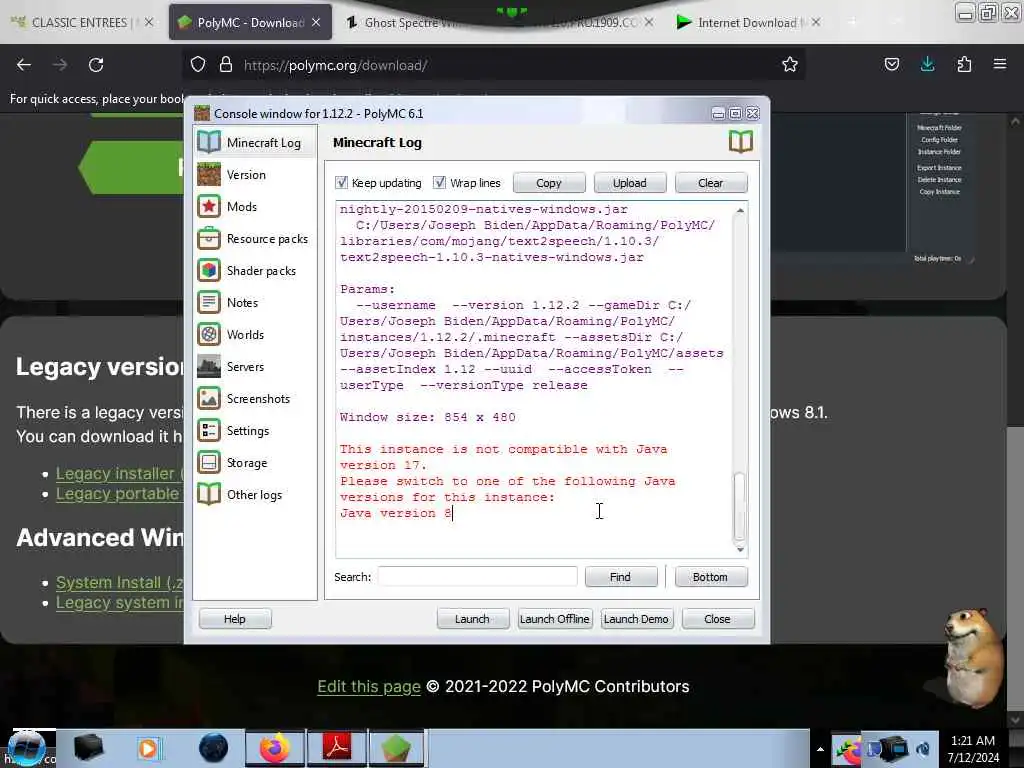Open the Edit this page link
The width and height of the screenshot is (1024, 768).
click(x=369, y=686)
